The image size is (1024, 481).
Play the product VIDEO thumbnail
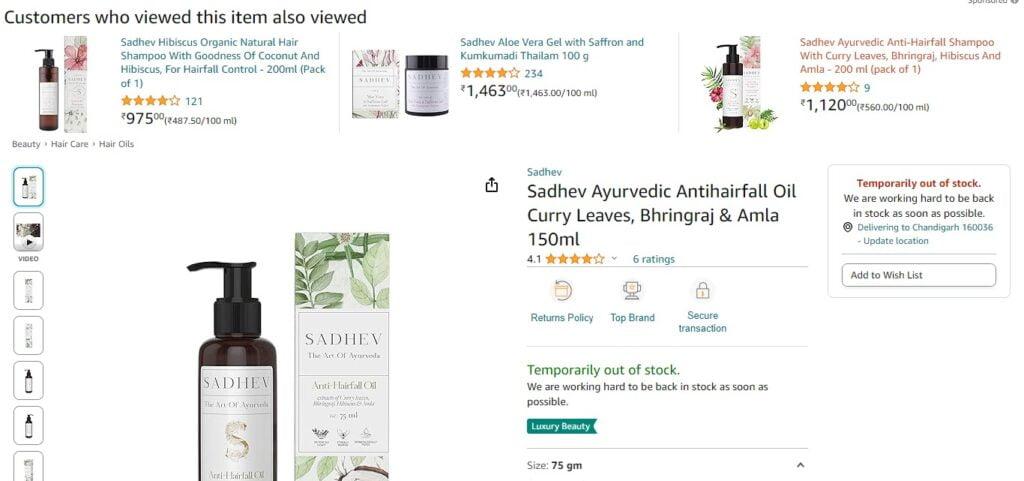click(x=28, y=232)
